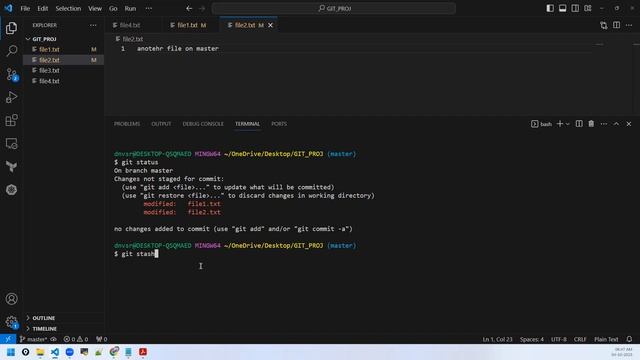The image size is (640, 360).
Task: Switch to the Problems panel tab
Action: click(x=127, y=124)
